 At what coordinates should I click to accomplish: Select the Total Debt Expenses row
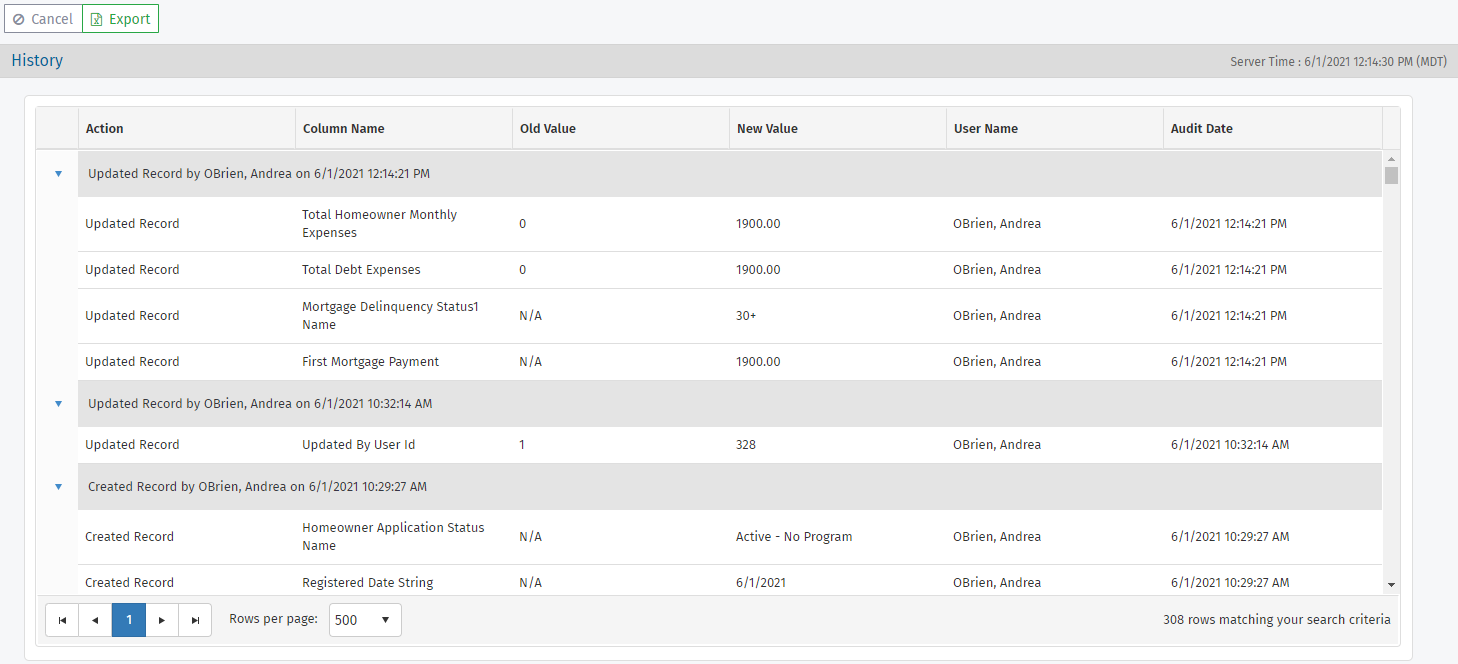click(x=361, y=270)
